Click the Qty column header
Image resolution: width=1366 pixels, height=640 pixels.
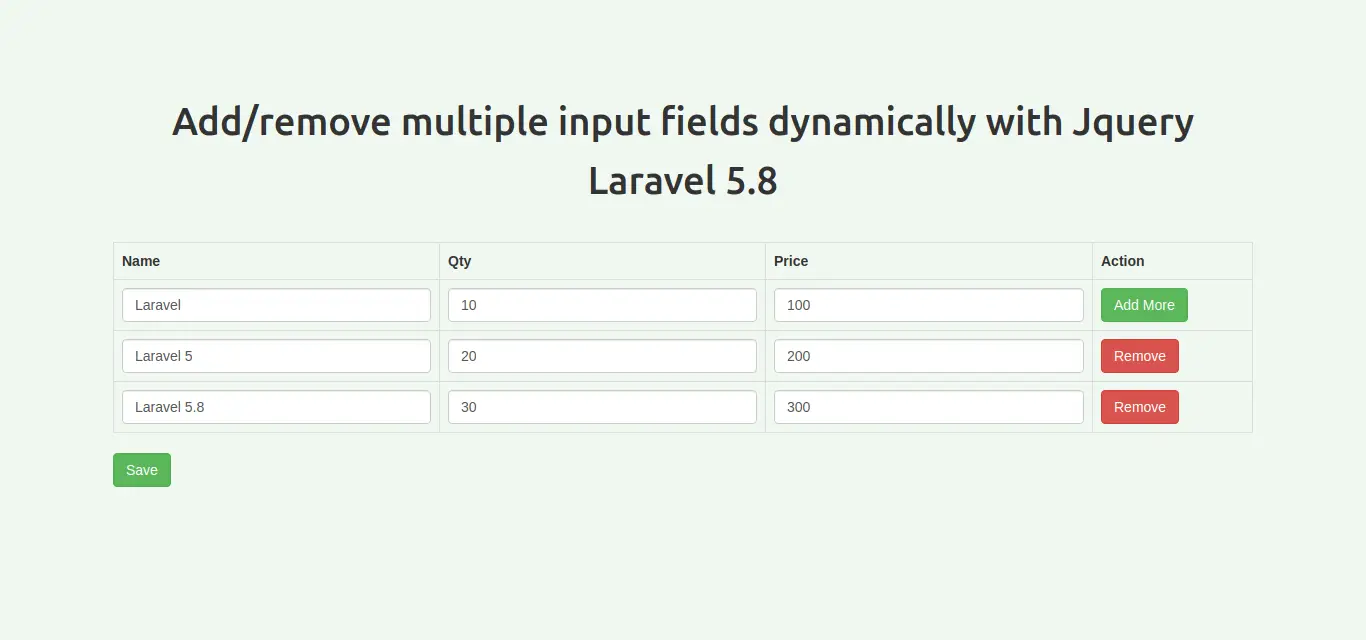pyautogui.click(x=460, y=261)
